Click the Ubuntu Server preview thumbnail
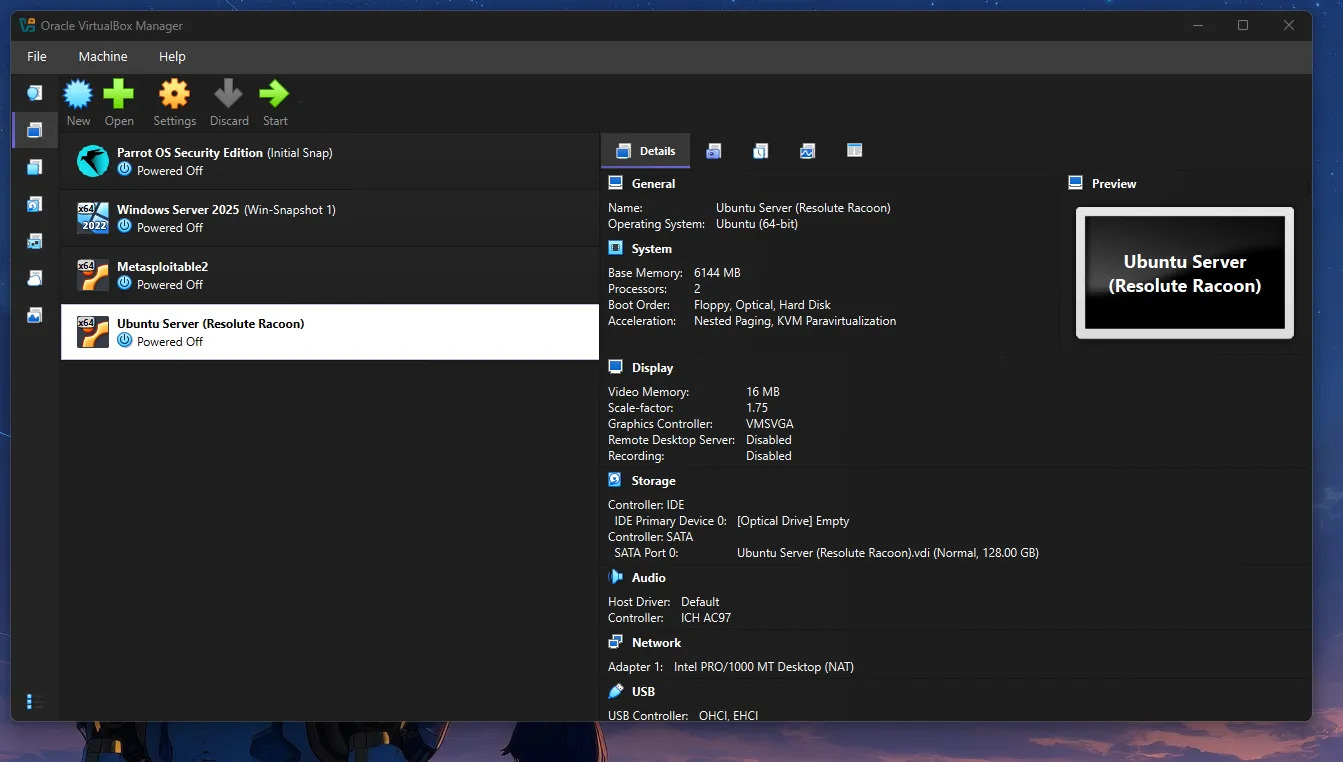 (1185, 273)
